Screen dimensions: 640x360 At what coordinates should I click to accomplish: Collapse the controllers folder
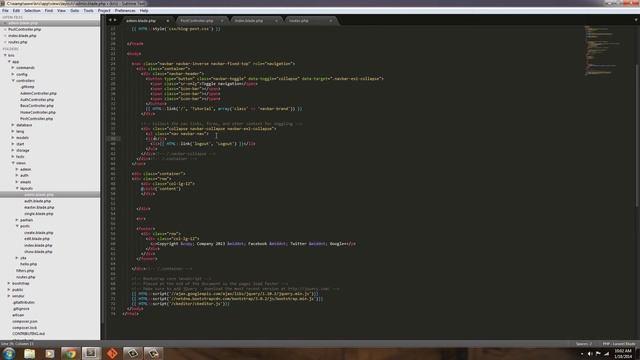[x=13, y=80]
